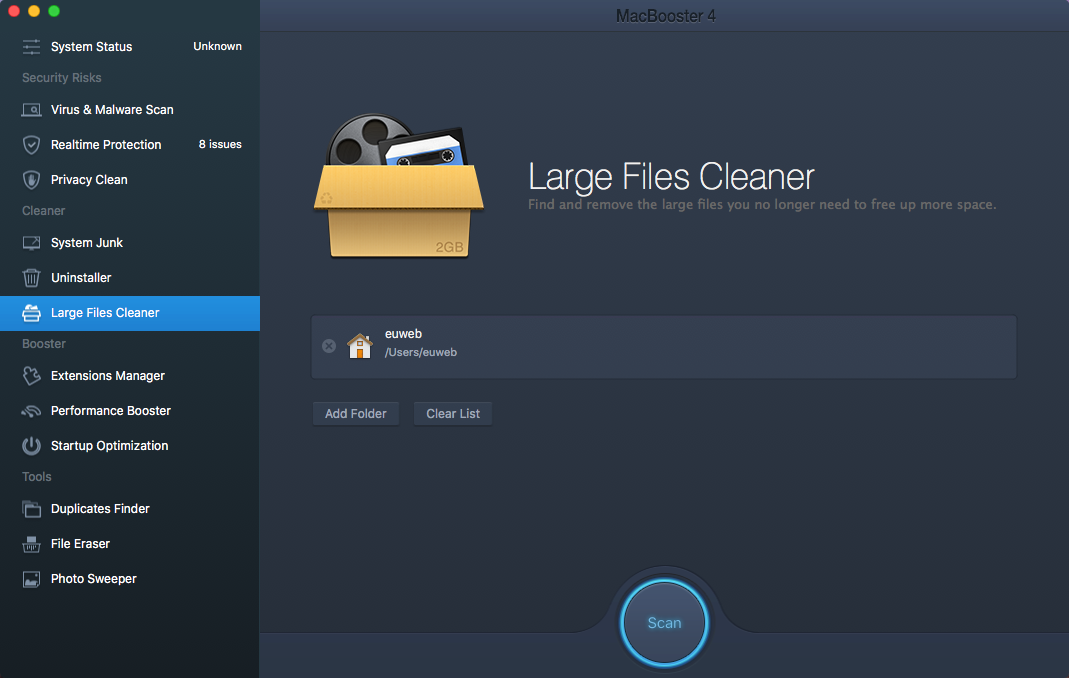Click the Duplicates Finder folders icon
The height and width of the screenshot is (678, 1069).
coord(31,509)
